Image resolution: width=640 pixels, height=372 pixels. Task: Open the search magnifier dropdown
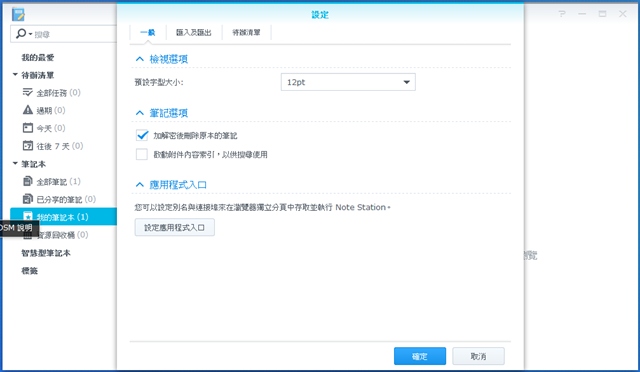(24, 34)
